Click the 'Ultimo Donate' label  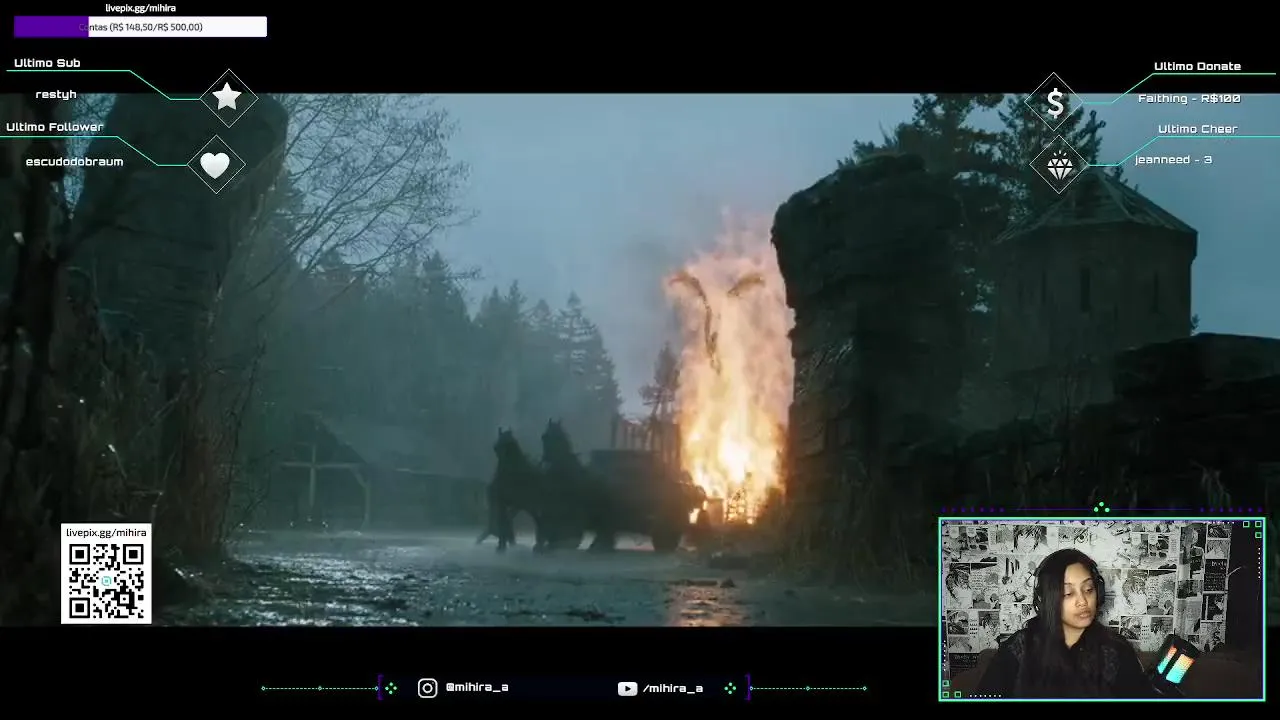click(1197, 66)
